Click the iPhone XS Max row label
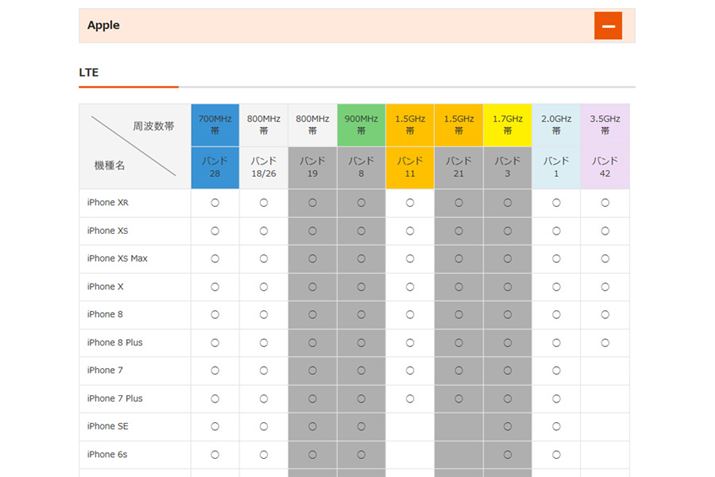Viewport: 715px width, 477px height. (117, 259)
